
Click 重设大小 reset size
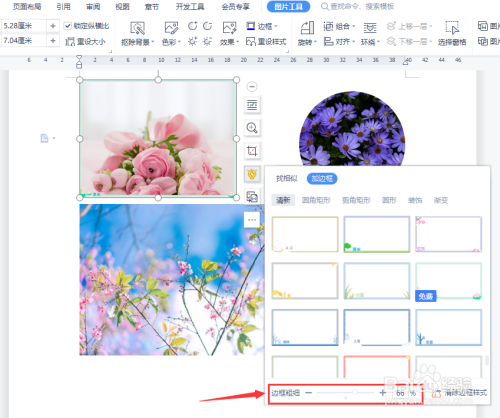[85, 42]
